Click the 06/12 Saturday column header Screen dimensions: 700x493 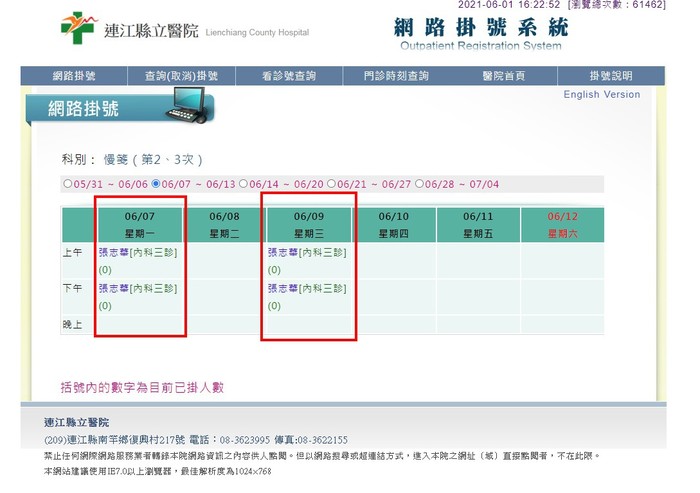click(562, 224)
